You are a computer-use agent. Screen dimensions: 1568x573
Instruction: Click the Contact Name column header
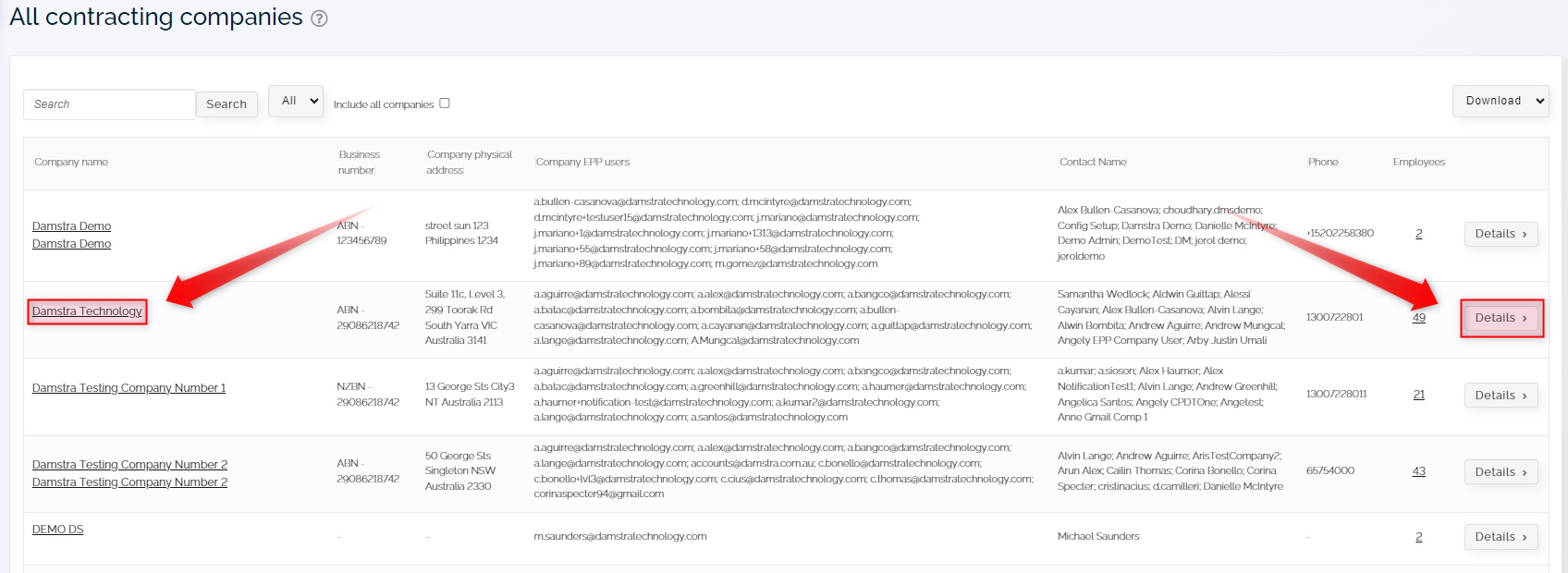1093,162
